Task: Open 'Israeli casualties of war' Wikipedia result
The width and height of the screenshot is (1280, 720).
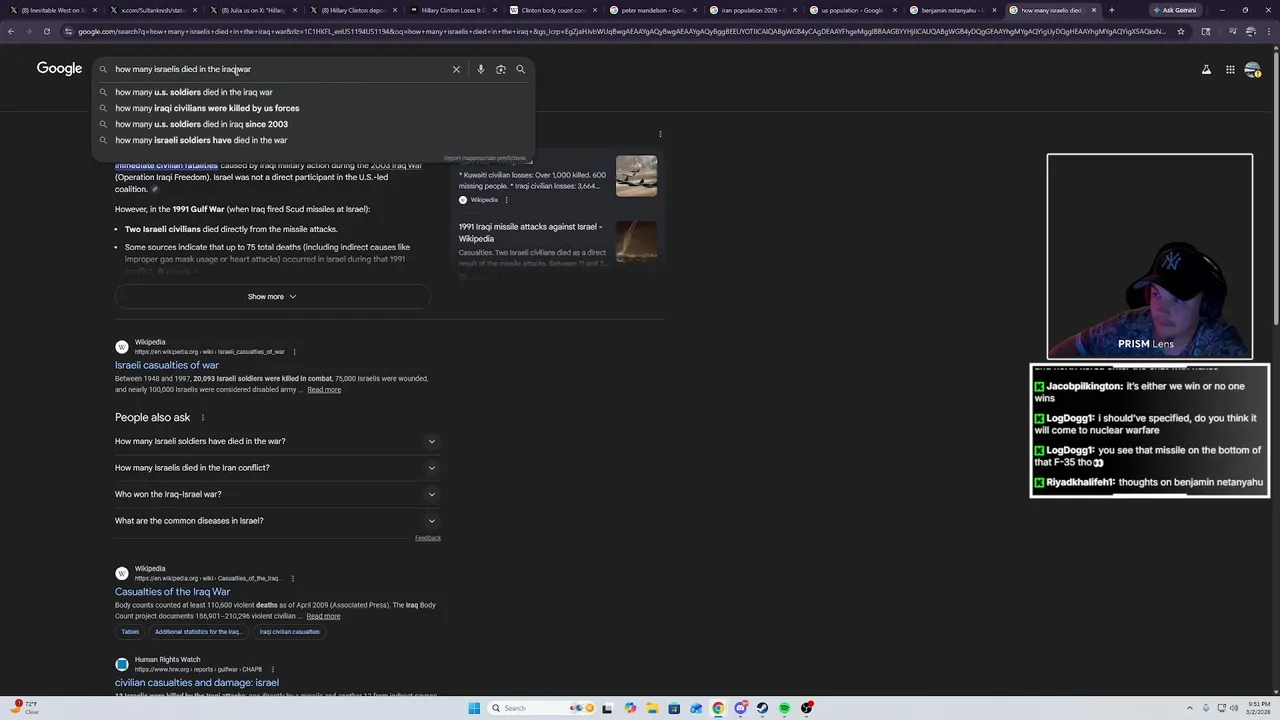Action: [167, 365]
